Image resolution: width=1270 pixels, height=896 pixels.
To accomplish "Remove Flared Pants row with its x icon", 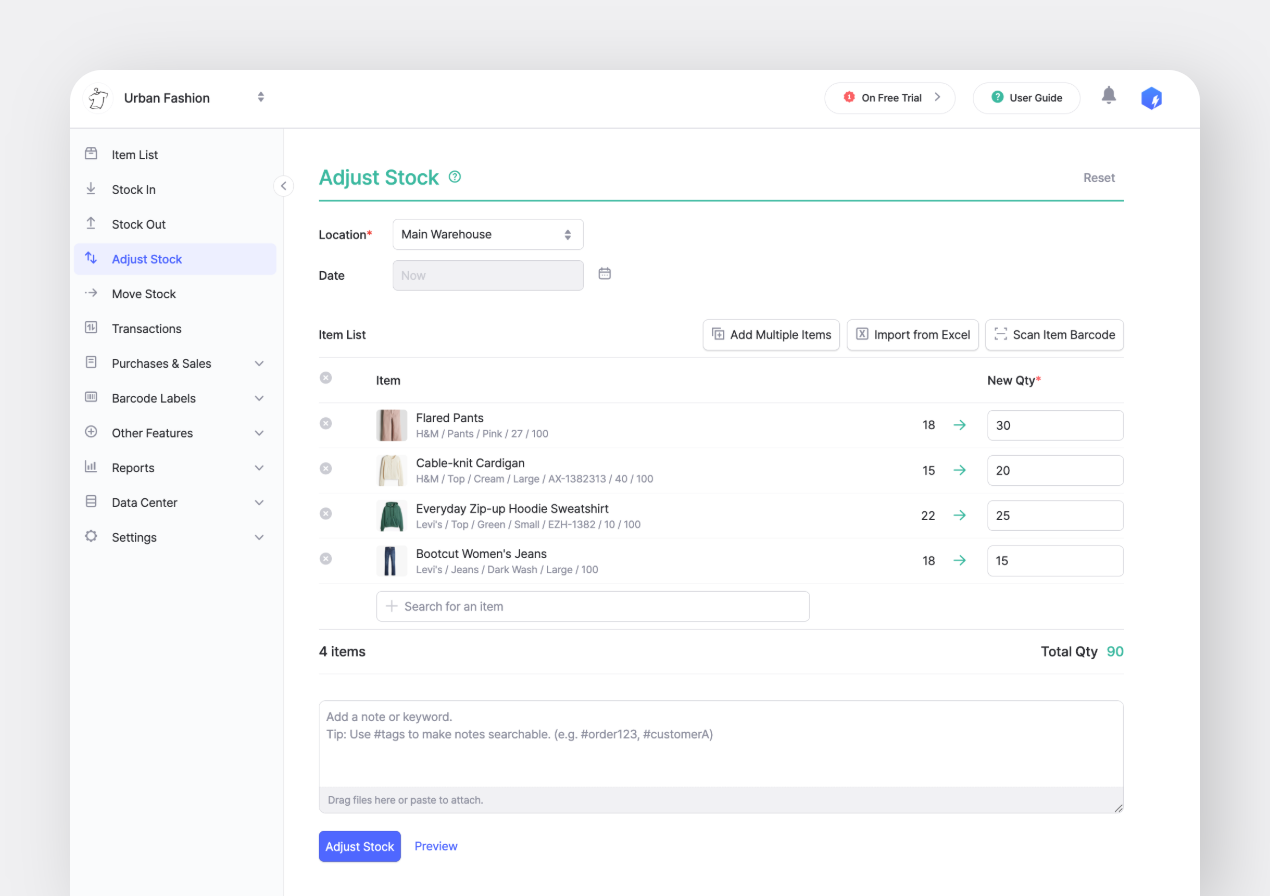I will coord(325,424).
